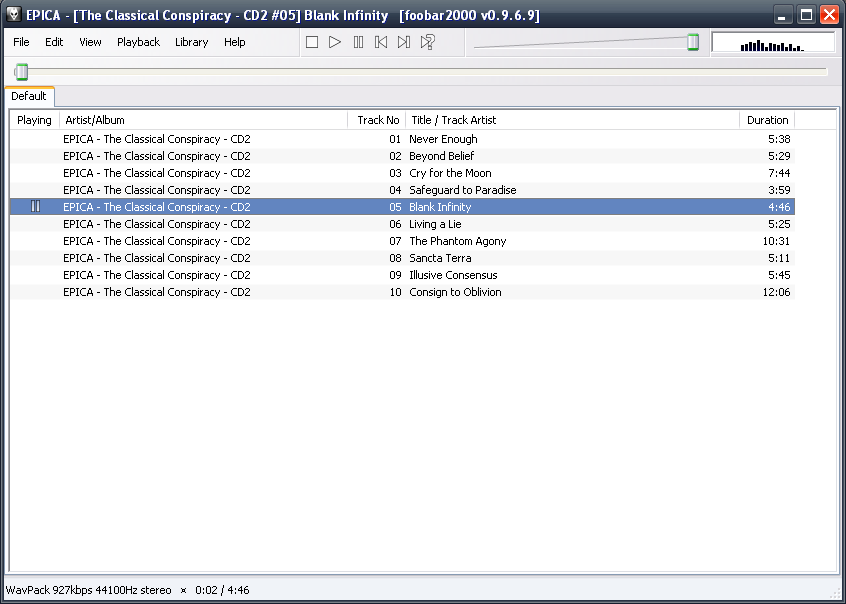The image size is (846, 604).
Task: Click the volume slider handle
Action: (x=692, y=42)
